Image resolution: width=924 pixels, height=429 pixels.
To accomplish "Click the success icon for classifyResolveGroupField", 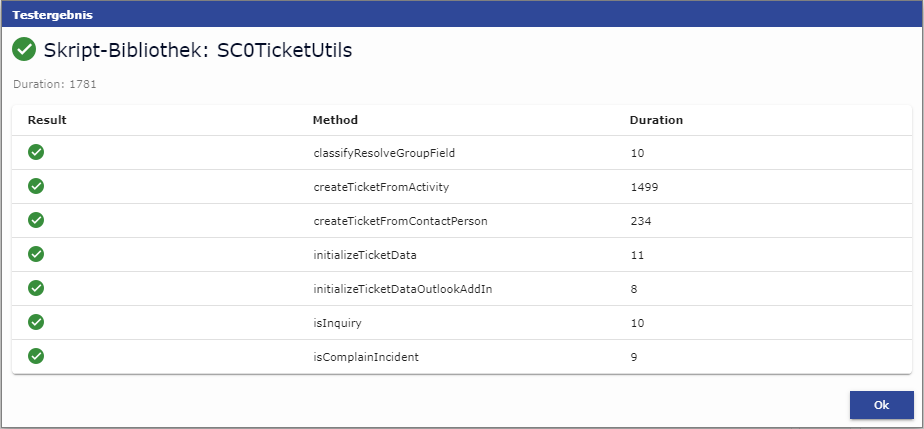I will tap(36, 153).
